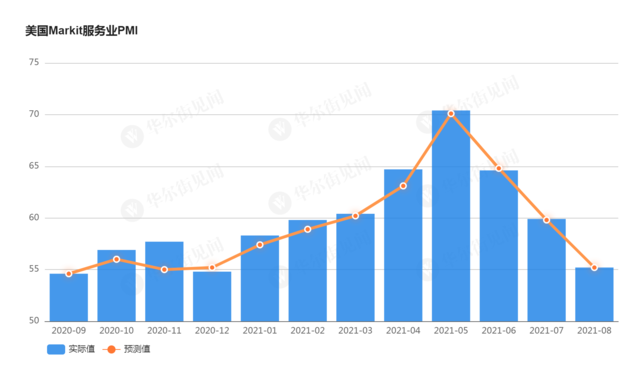Click the 2021-02 forecast data point
This screenshot has height=369, width=640.
point(308,229)
